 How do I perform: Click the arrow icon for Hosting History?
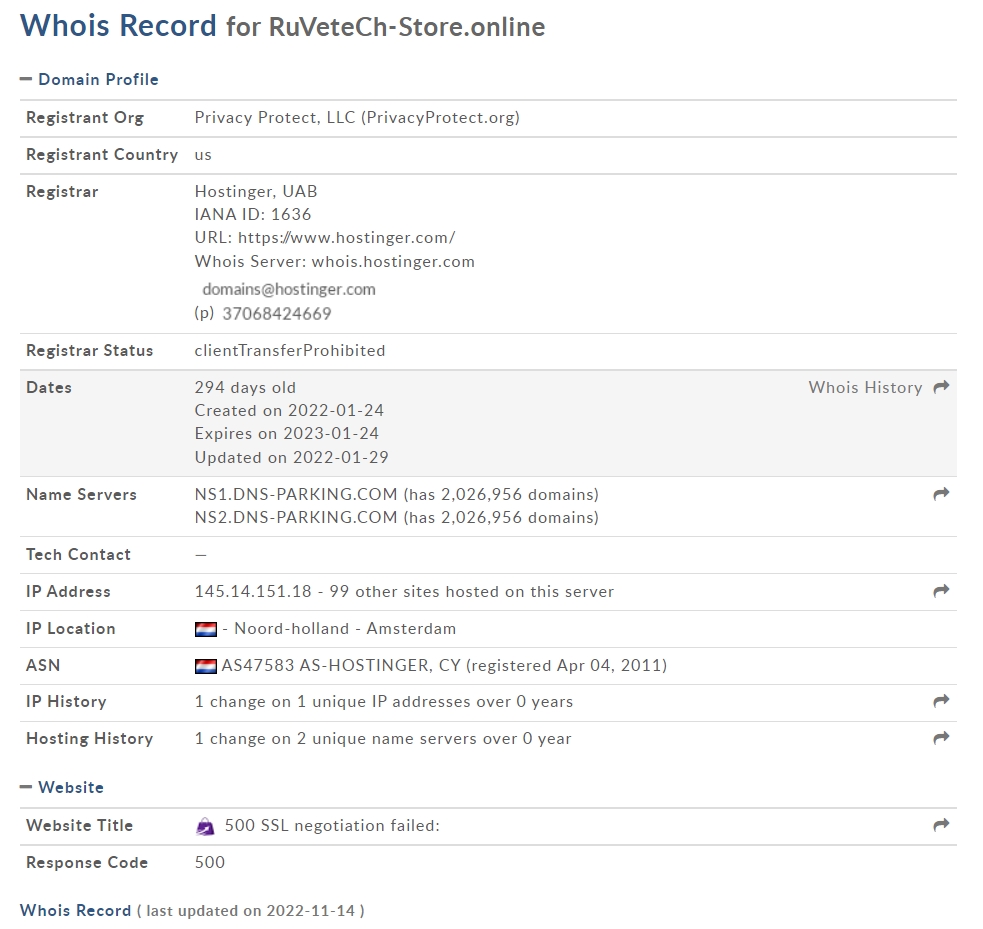click(x=941, y=738)
